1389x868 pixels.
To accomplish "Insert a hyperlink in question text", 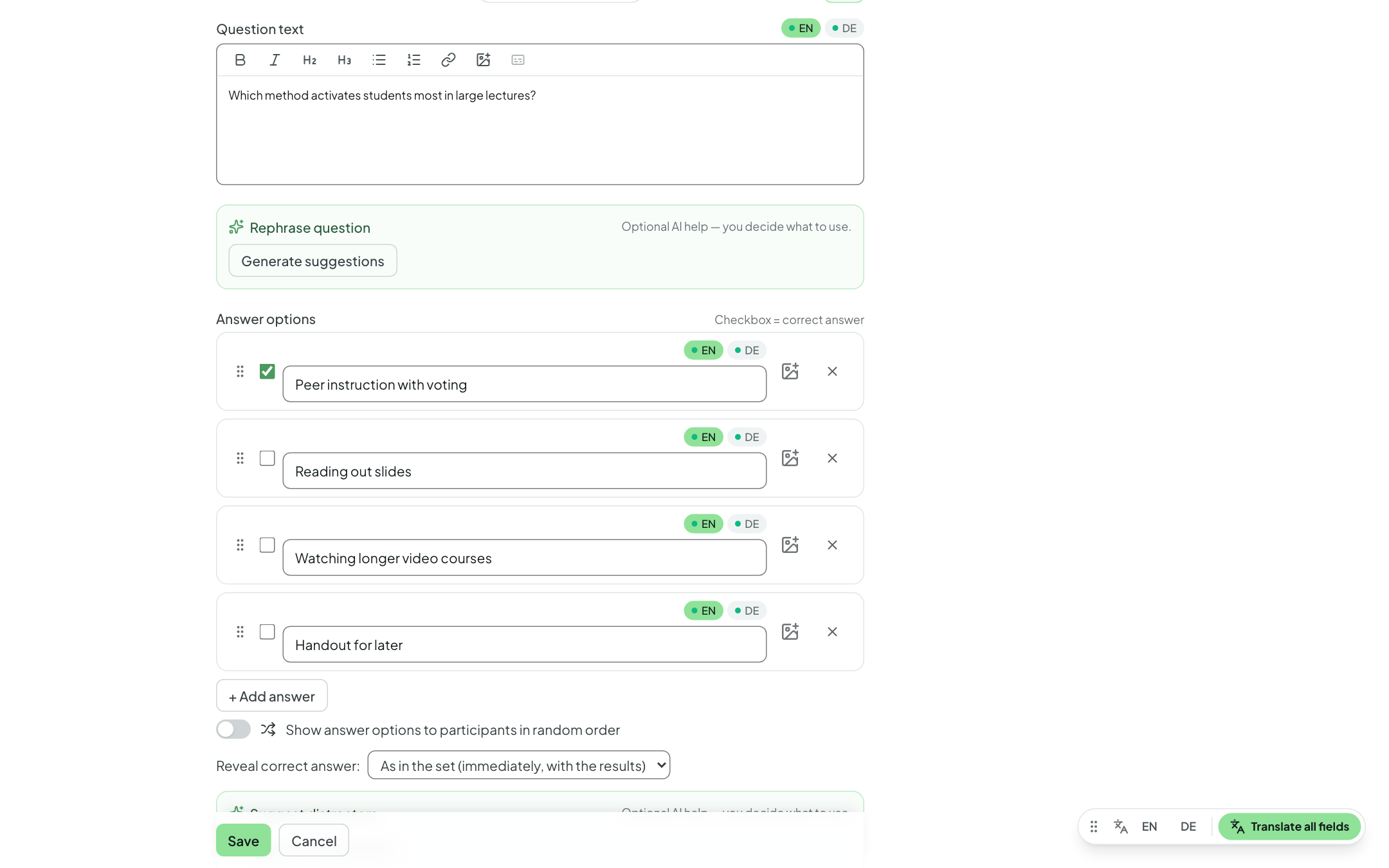I will (448, 60).
